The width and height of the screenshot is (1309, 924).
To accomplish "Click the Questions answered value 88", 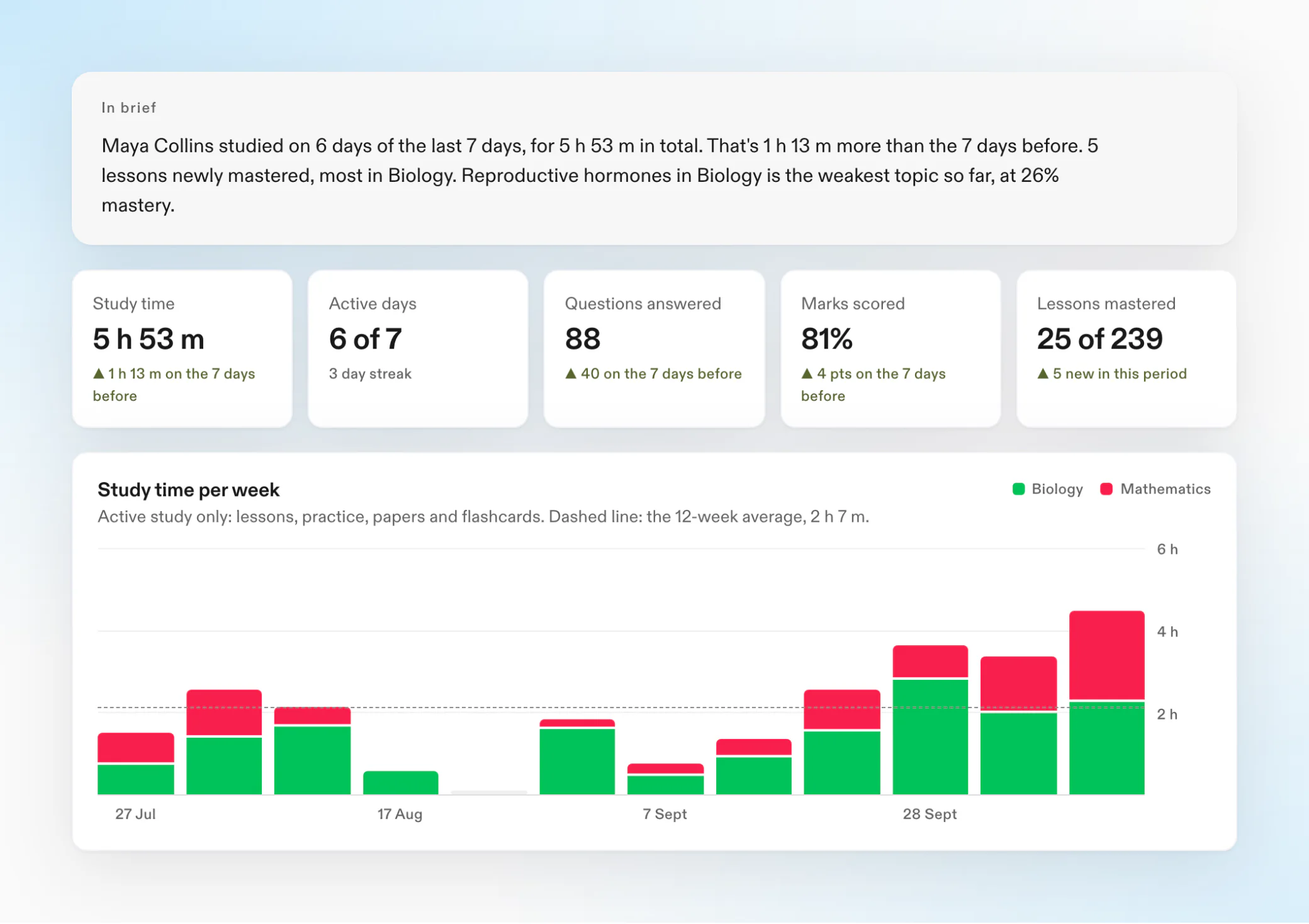I will click(583, 339).
